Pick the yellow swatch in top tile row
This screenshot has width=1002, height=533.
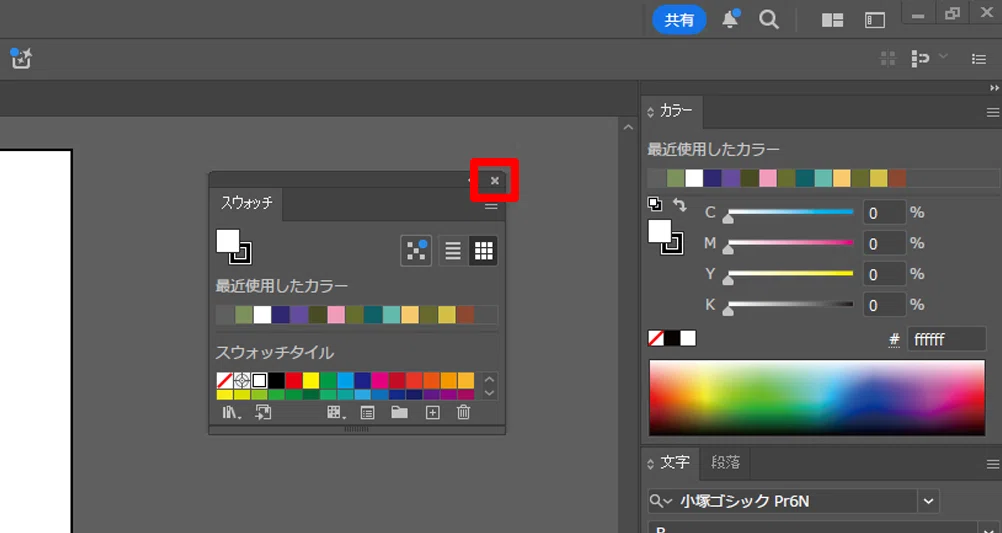[x=311, y=381]
